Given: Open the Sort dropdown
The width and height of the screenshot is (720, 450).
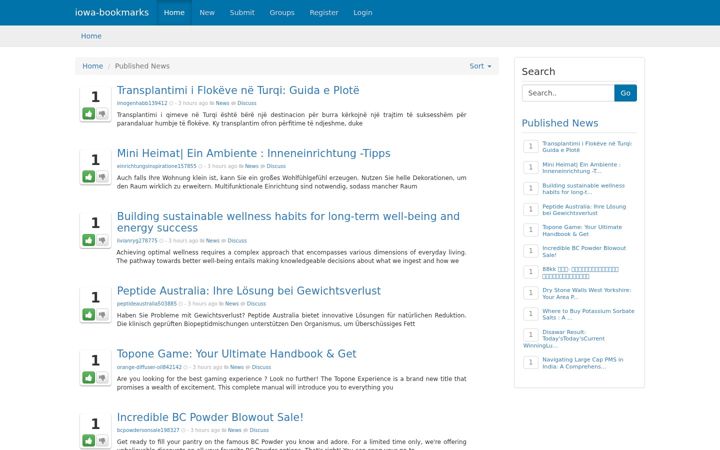Looking at the screenshot, I should pos(480,66).
